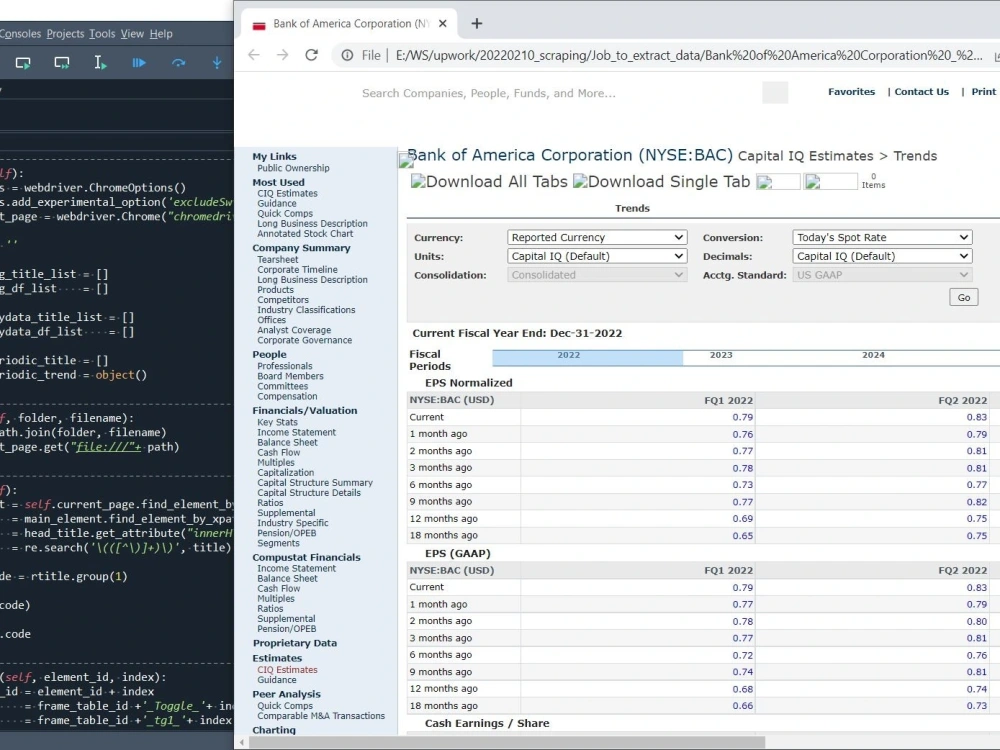Open the Projects menu
This screenshot has height=750, width=1000.
(x=65, y=34)
